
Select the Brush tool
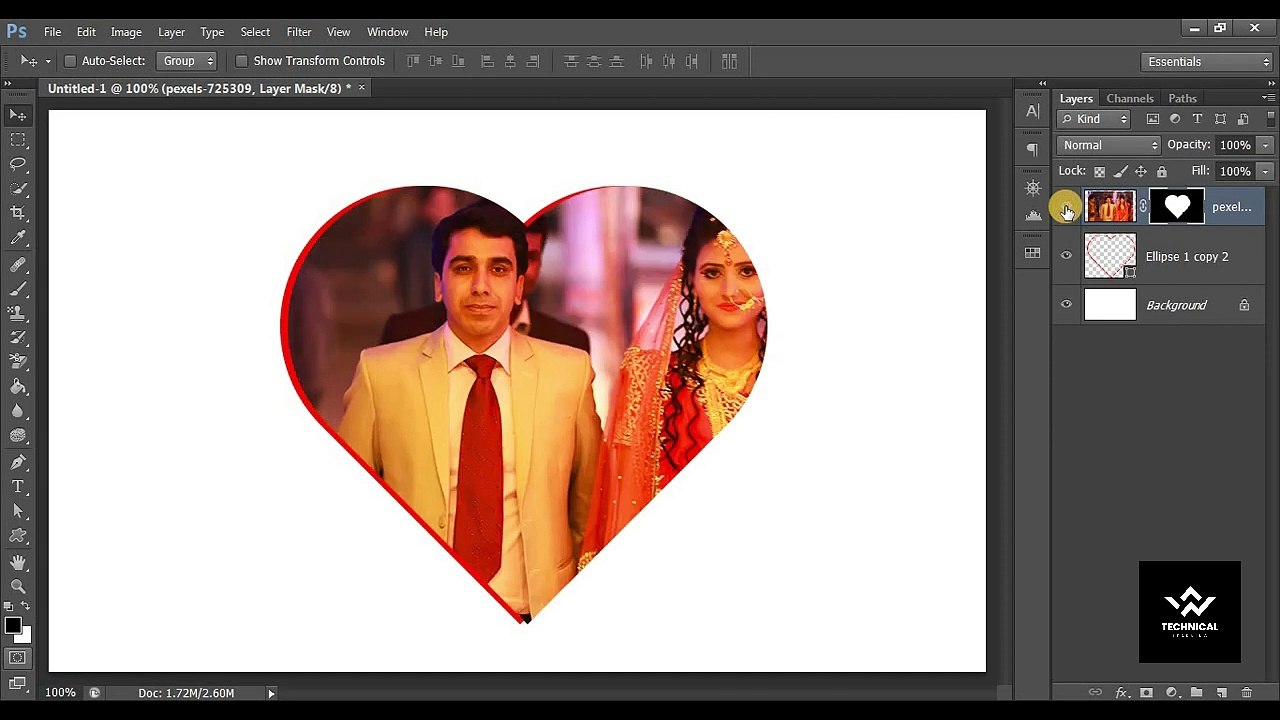pyautogui.click(x=18, y=289)
